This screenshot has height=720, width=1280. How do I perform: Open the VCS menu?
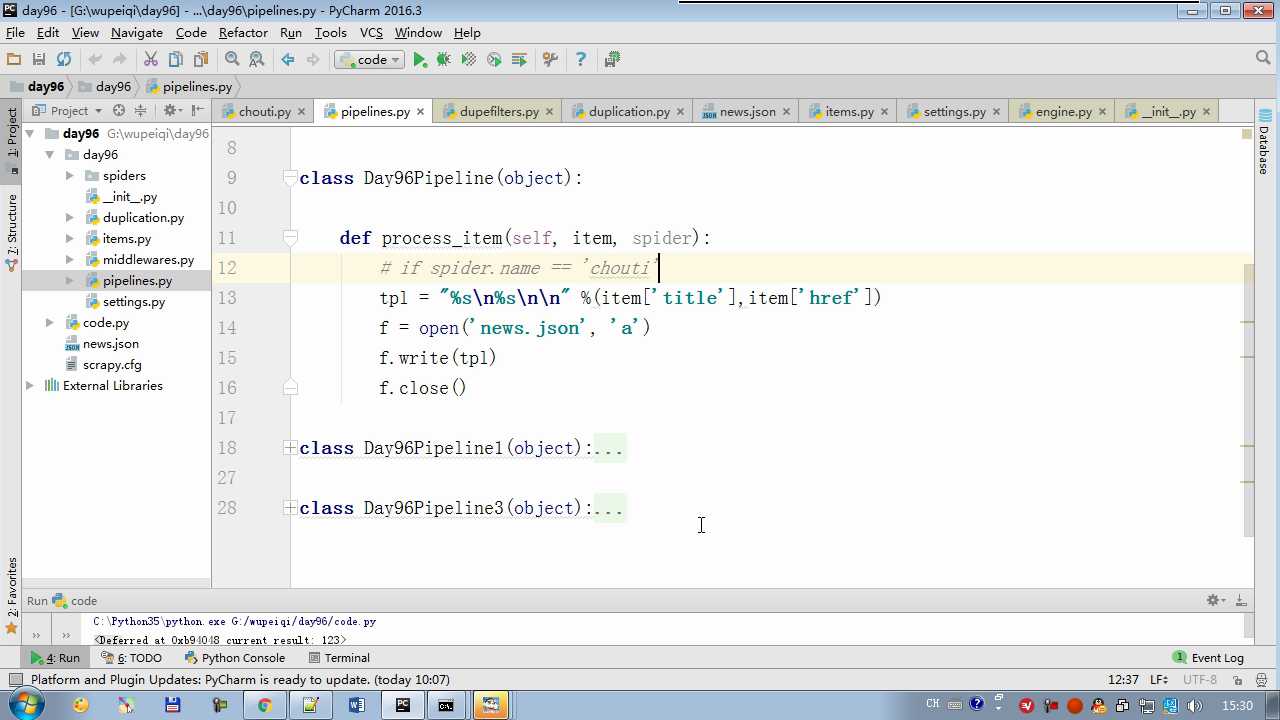[x=371, y=33]
